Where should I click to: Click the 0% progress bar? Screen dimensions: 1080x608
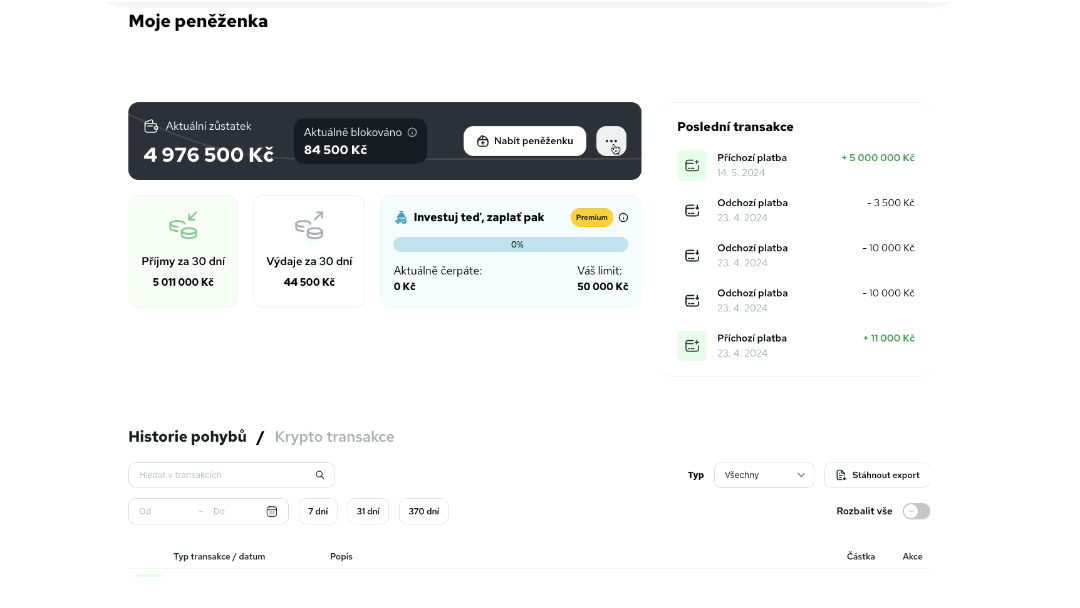click(x=511, y=244)
